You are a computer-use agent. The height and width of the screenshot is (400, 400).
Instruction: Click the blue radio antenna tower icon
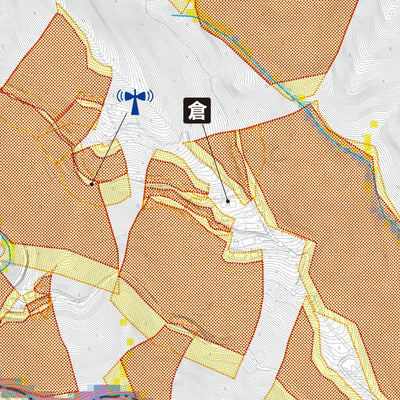click(x=135, y=102)
